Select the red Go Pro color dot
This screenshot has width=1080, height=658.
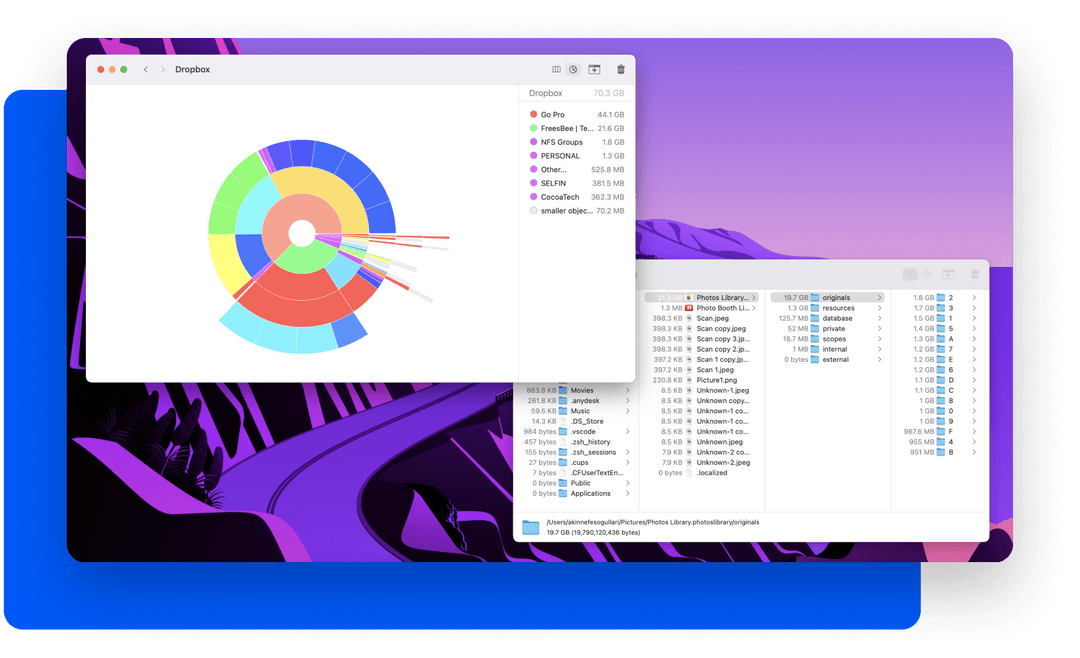tap(534, 114)
